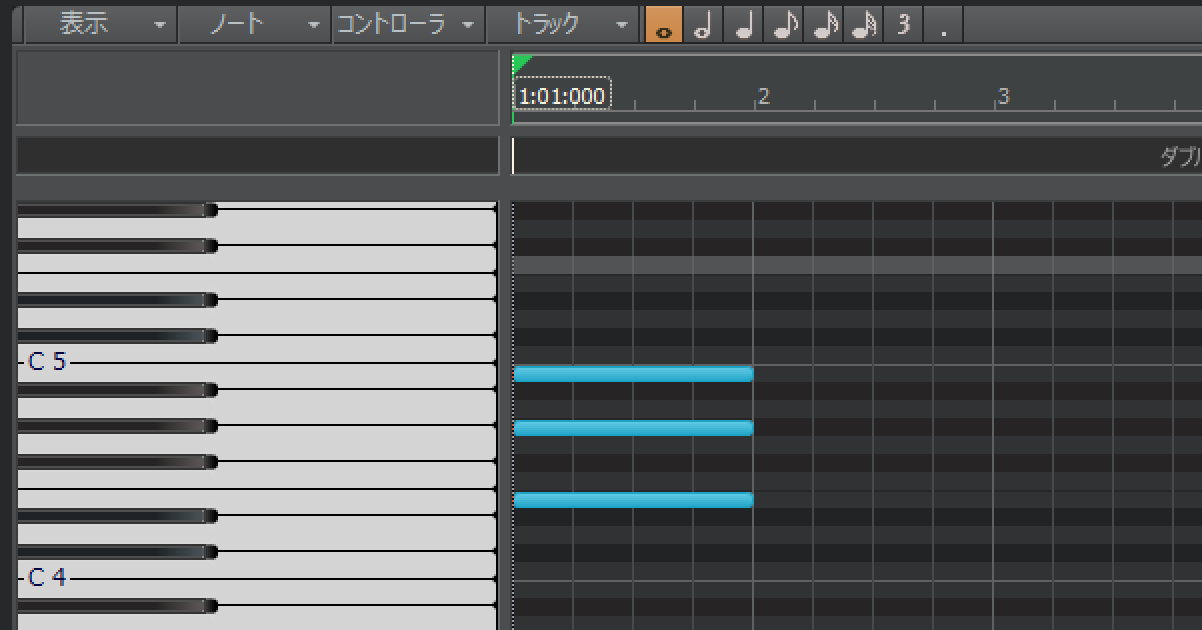The width and height of the screenshot is (1202, 630).
Task: Click measure number 2 on the timeline ruler
Action: coord(763,96)
